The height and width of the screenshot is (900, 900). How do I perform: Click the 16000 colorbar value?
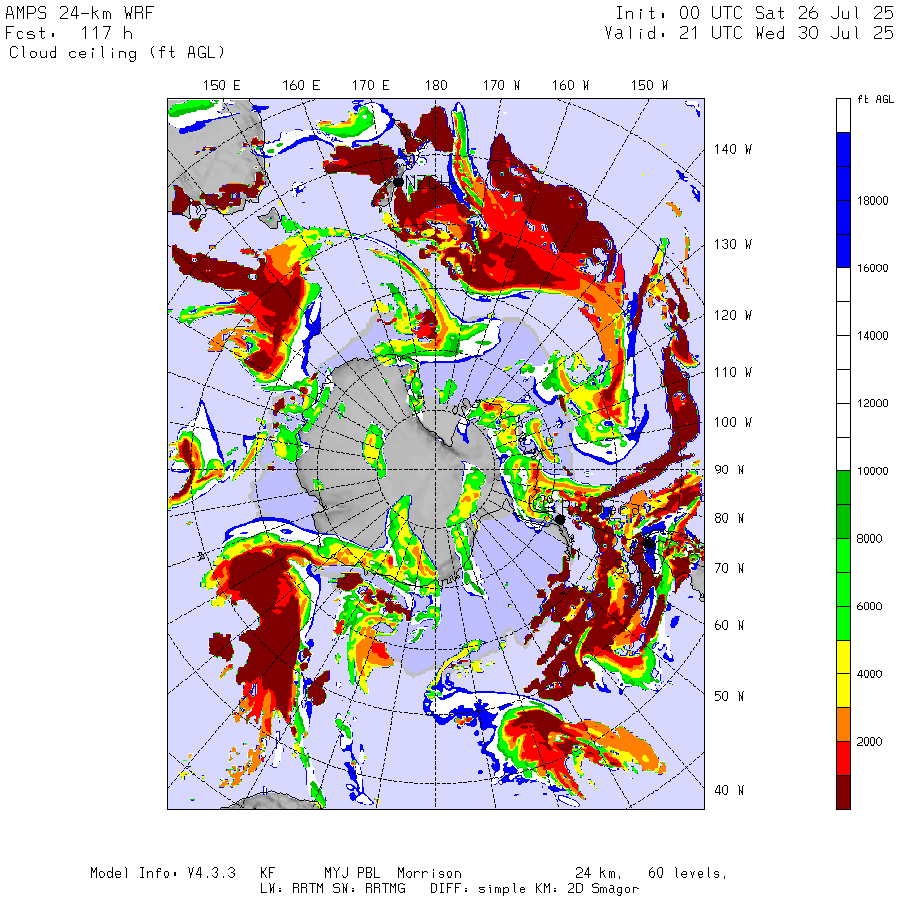coord(872,268)
